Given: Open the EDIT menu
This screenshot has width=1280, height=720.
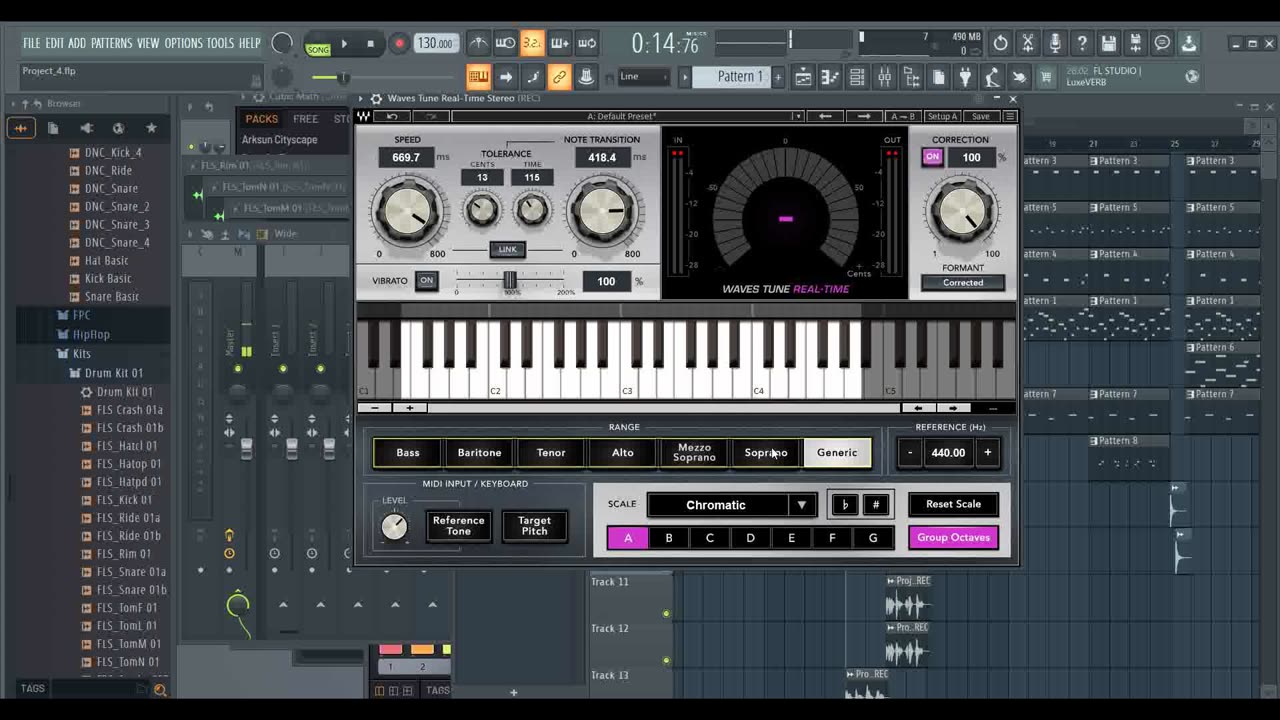Looking at the screenshot, I should tap(54, 43).
